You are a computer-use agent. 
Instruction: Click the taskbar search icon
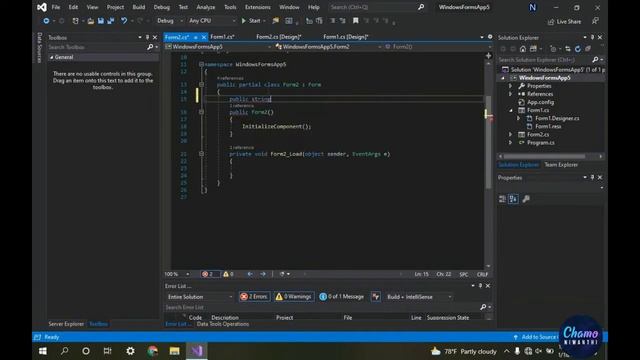coord(64,351)
